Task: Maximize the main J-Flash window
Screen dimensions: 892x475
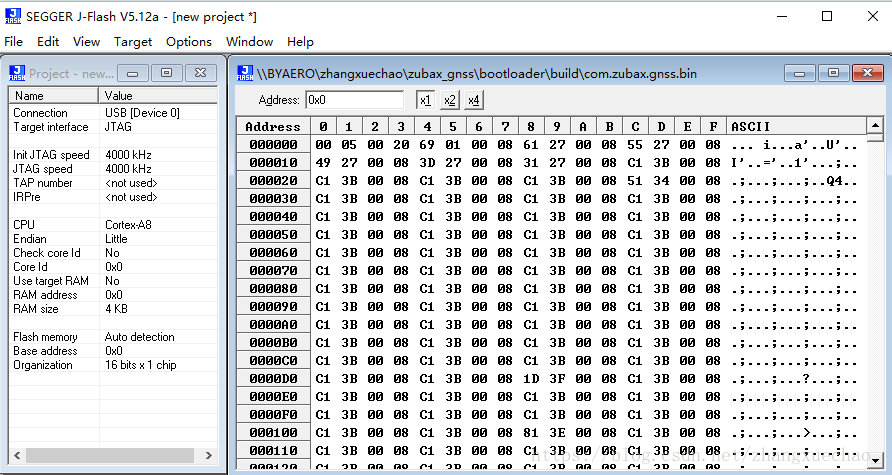Action: pos(827,16)
